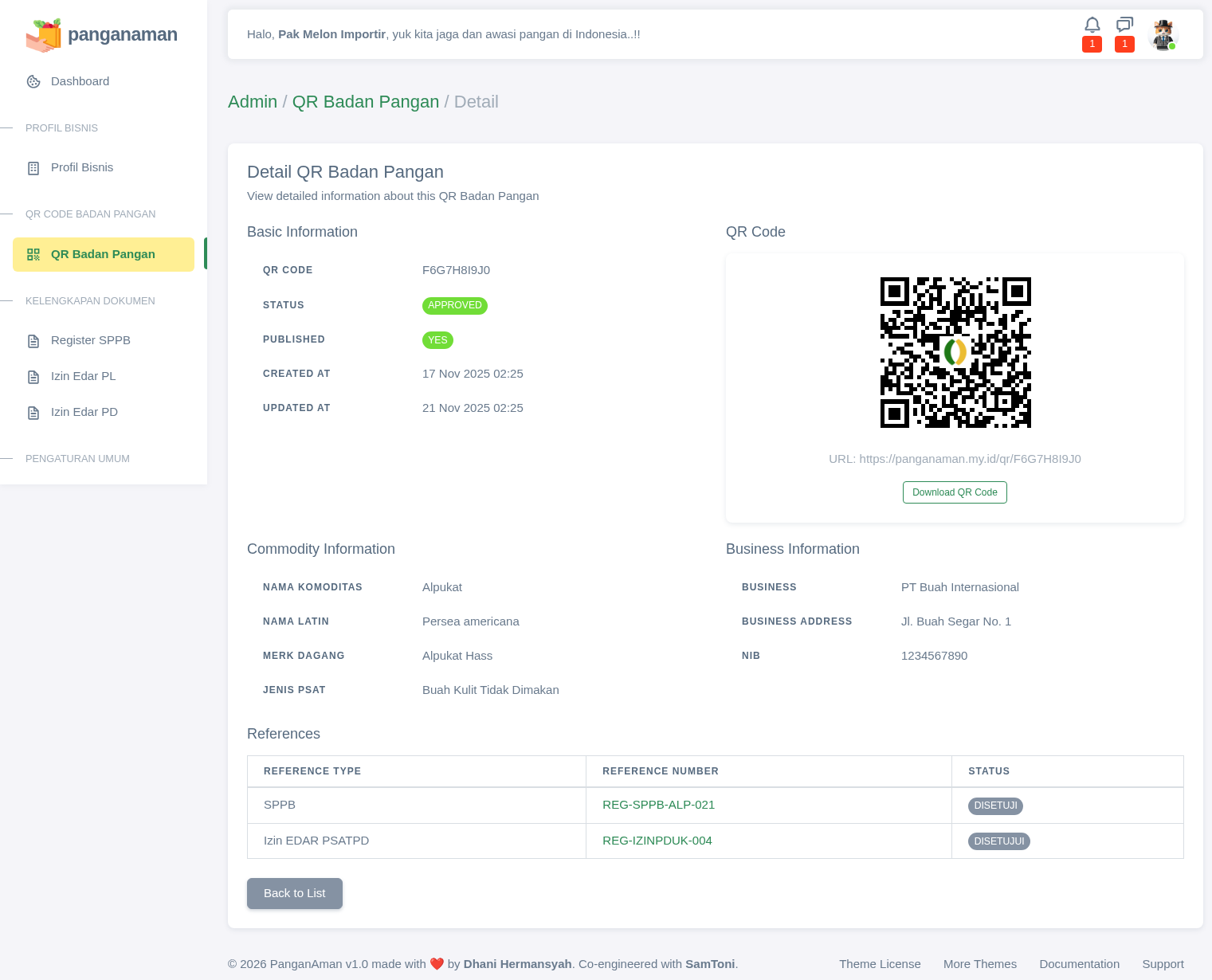The height and width of the screenshot is (980, 1212).
Task: Click the QR code value F6G7H8I9J0
Action: tap(456, 270)
